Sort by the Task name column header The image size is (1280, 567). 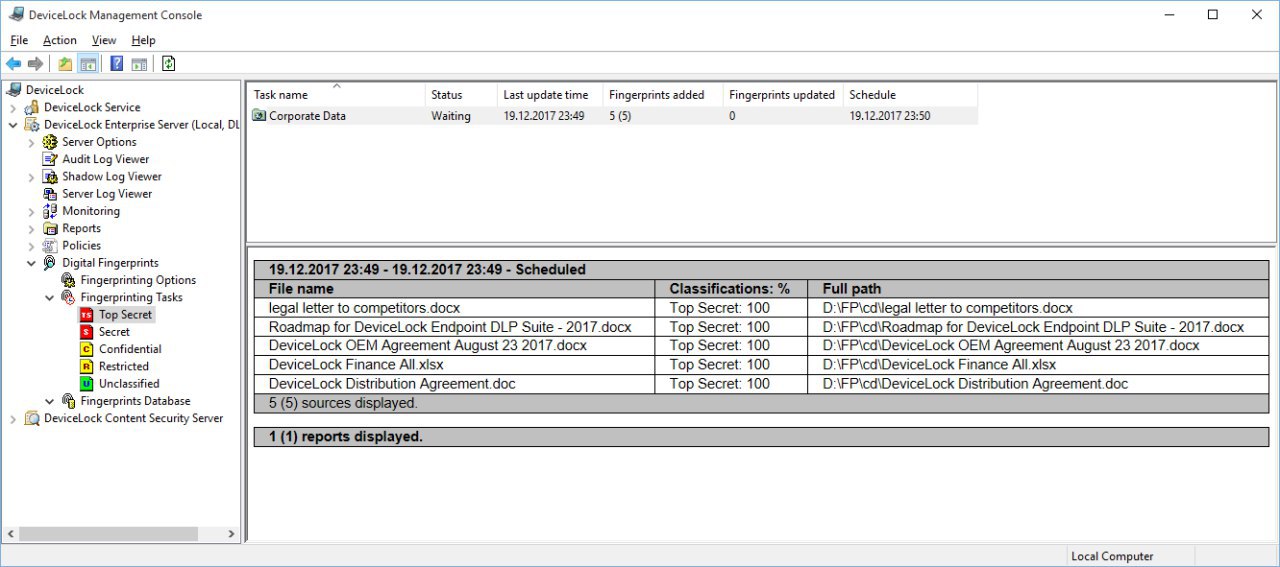point(336,95)
